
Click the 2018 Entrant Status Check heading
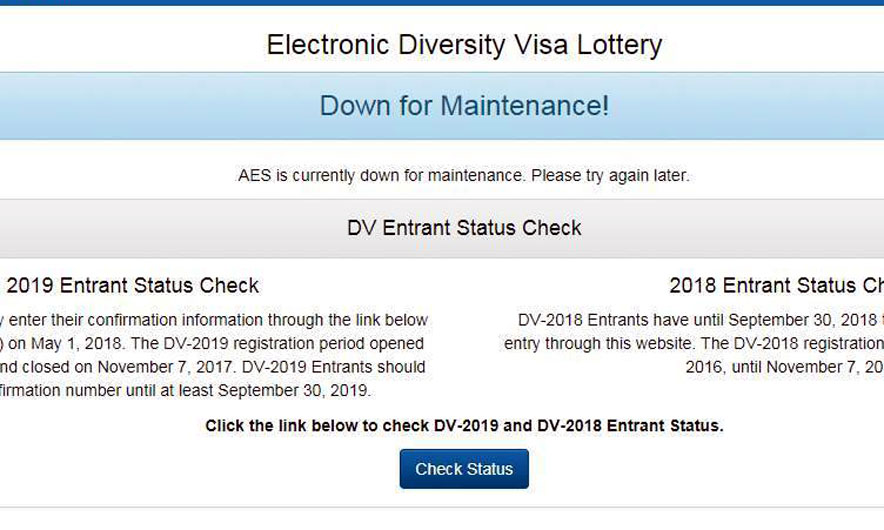coord(776,286)
